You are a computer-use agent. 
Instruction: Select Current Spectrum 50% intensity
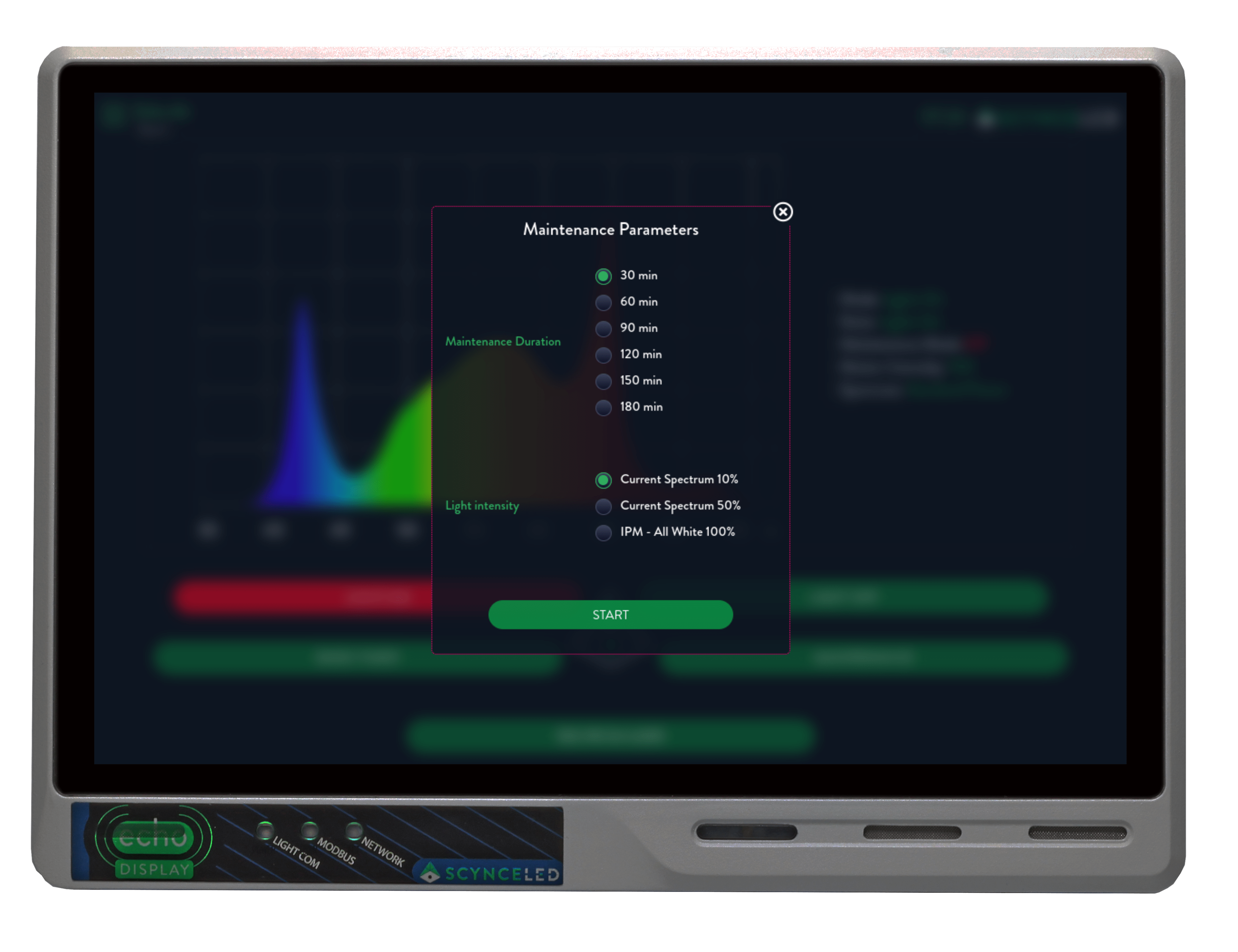click(603, 506)
